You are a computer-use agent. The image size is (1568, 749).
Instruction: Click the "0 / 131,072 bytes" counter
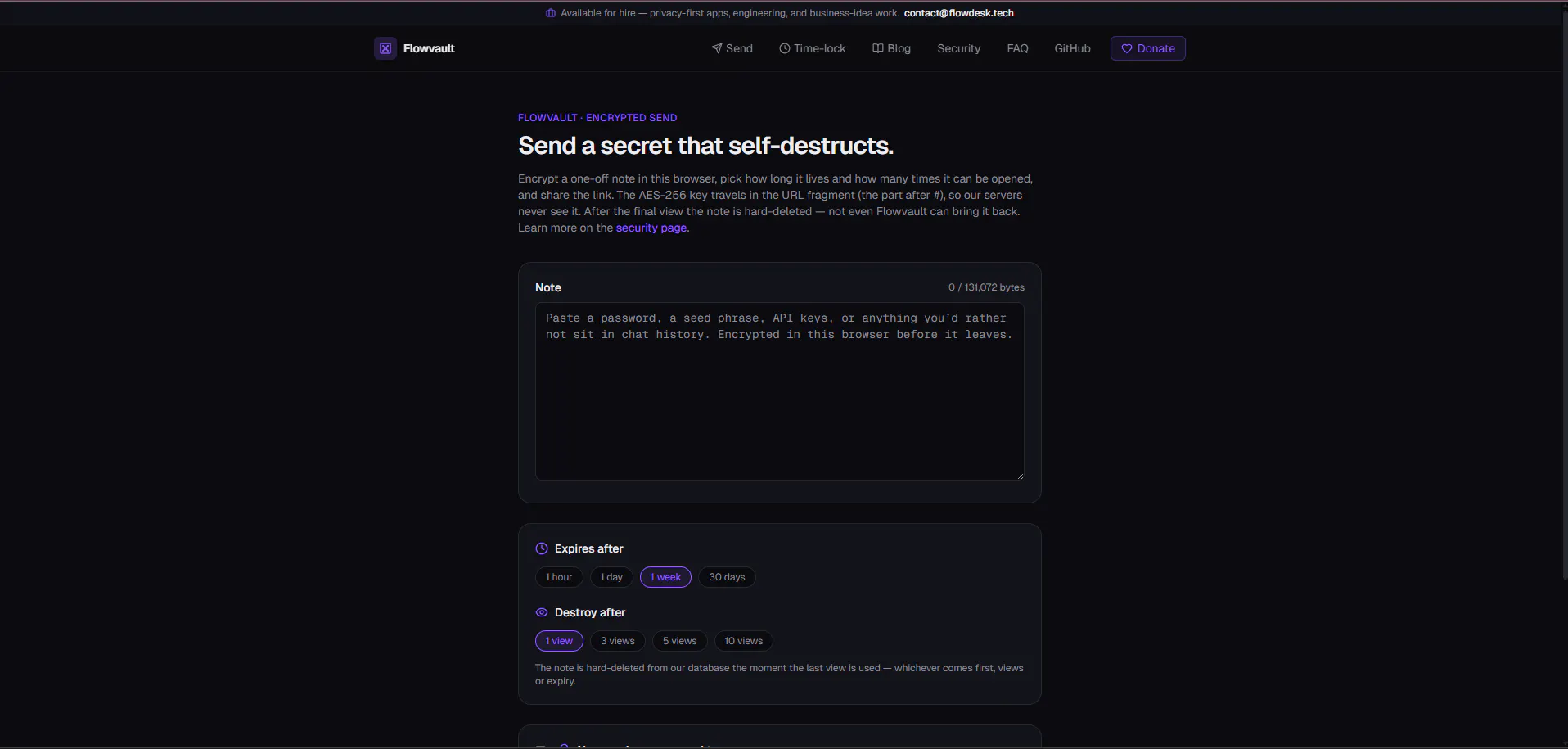pos(986,287)
